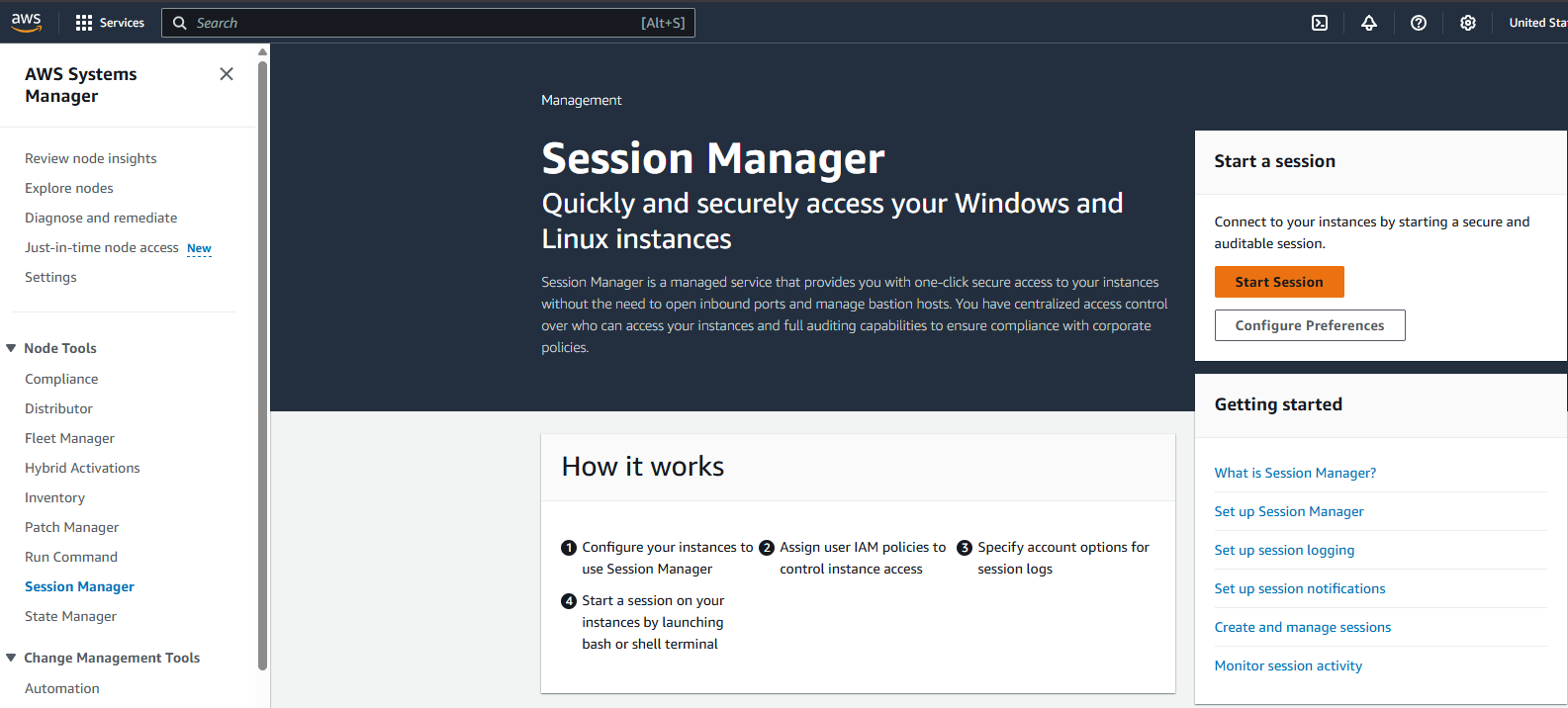The width and height of the screenshot is (1568, 708).
Task: Close the AWS Systems Manager sidebar
Action: (227, 74)
